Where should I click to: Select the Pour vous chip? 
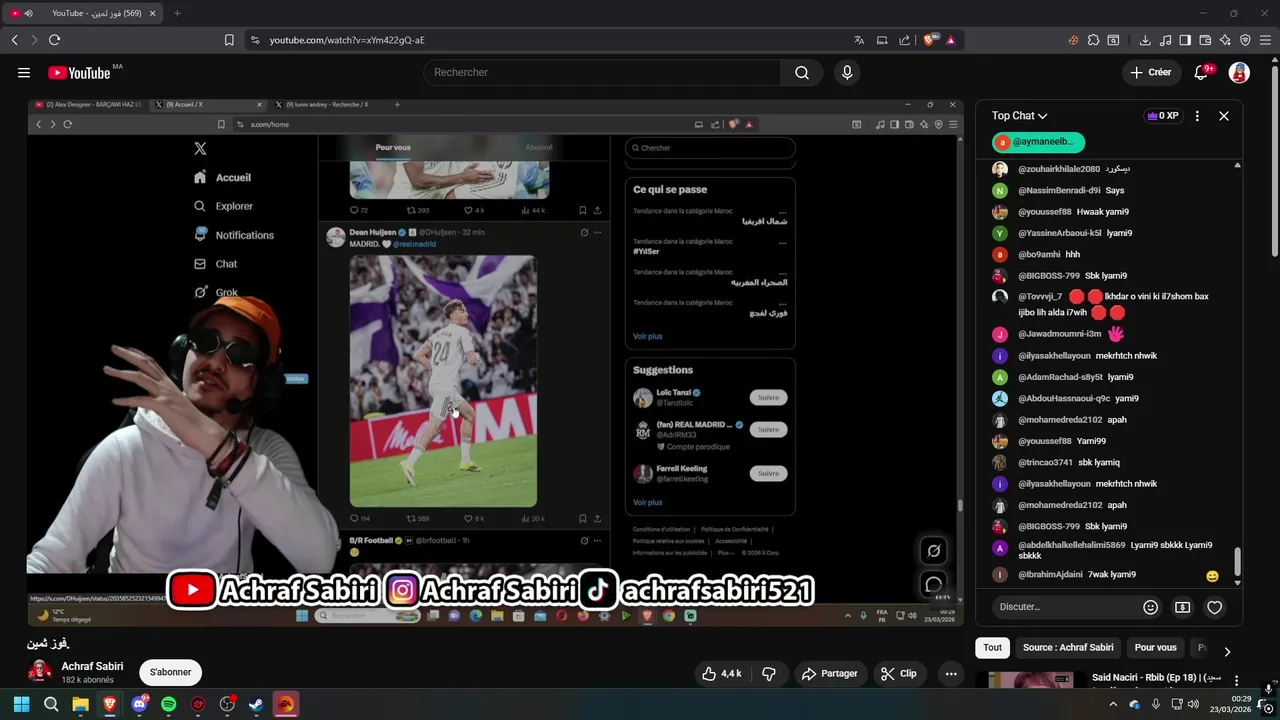[1155, 647]
